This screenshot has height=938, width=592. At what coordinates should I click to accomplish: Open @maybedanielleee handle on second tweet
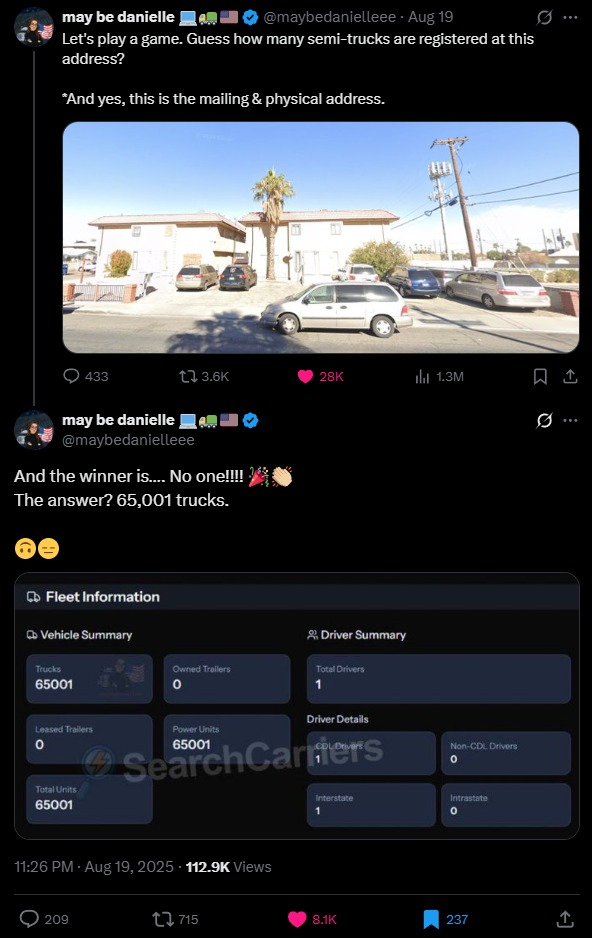[128, 440]
